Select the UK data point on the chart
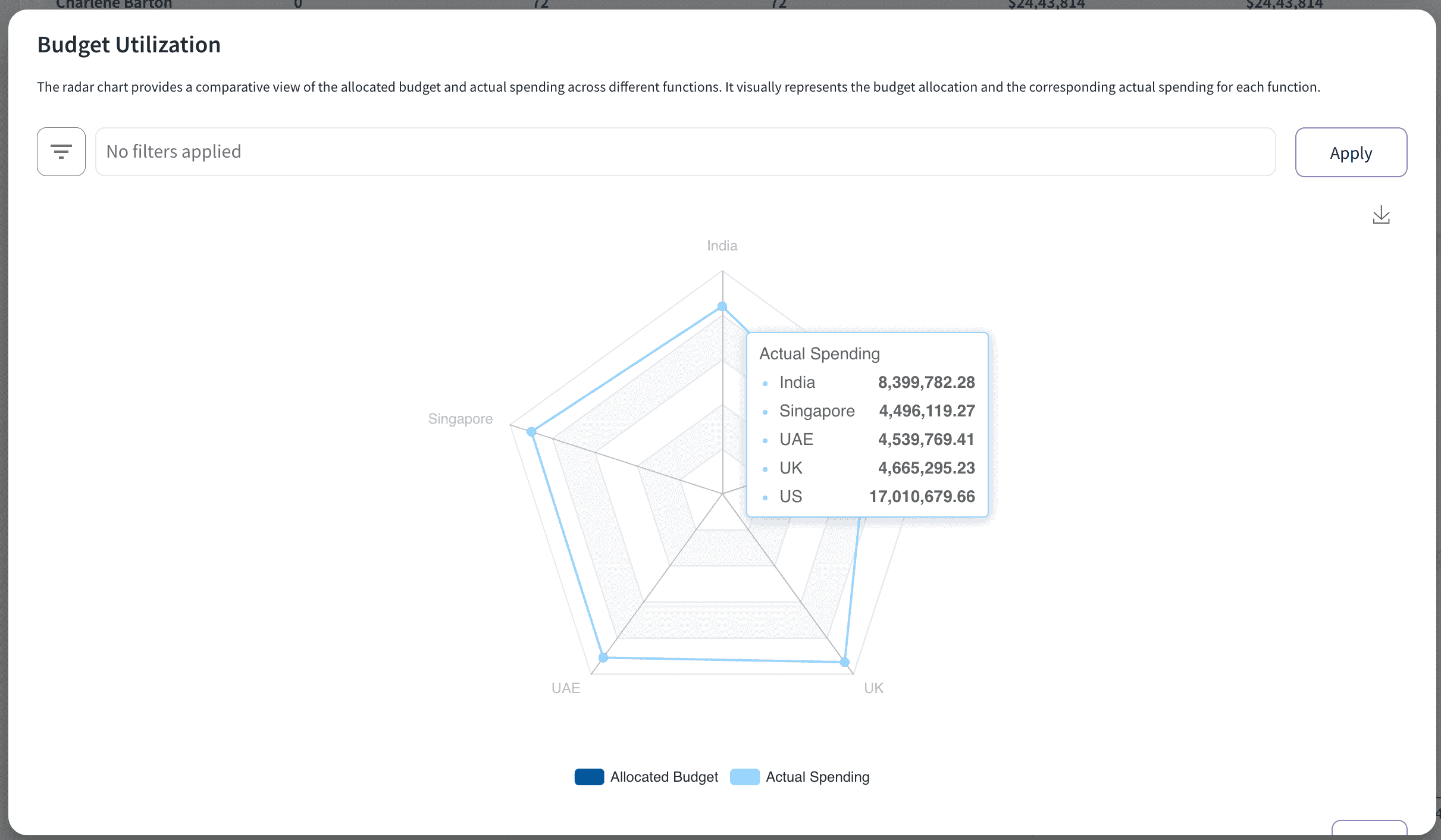This screenshot has height=840, width=1441. click(x=844, y=661)
